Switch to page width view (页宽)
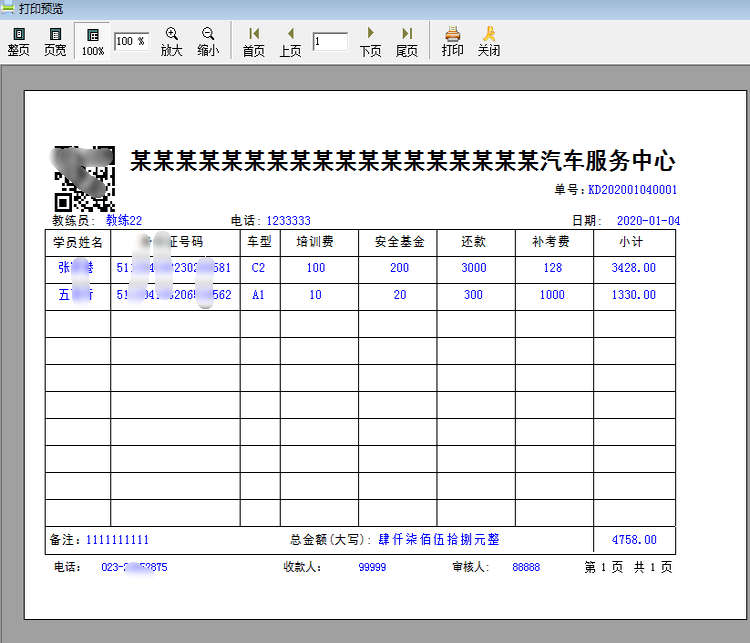 click(x=55, y=42)
